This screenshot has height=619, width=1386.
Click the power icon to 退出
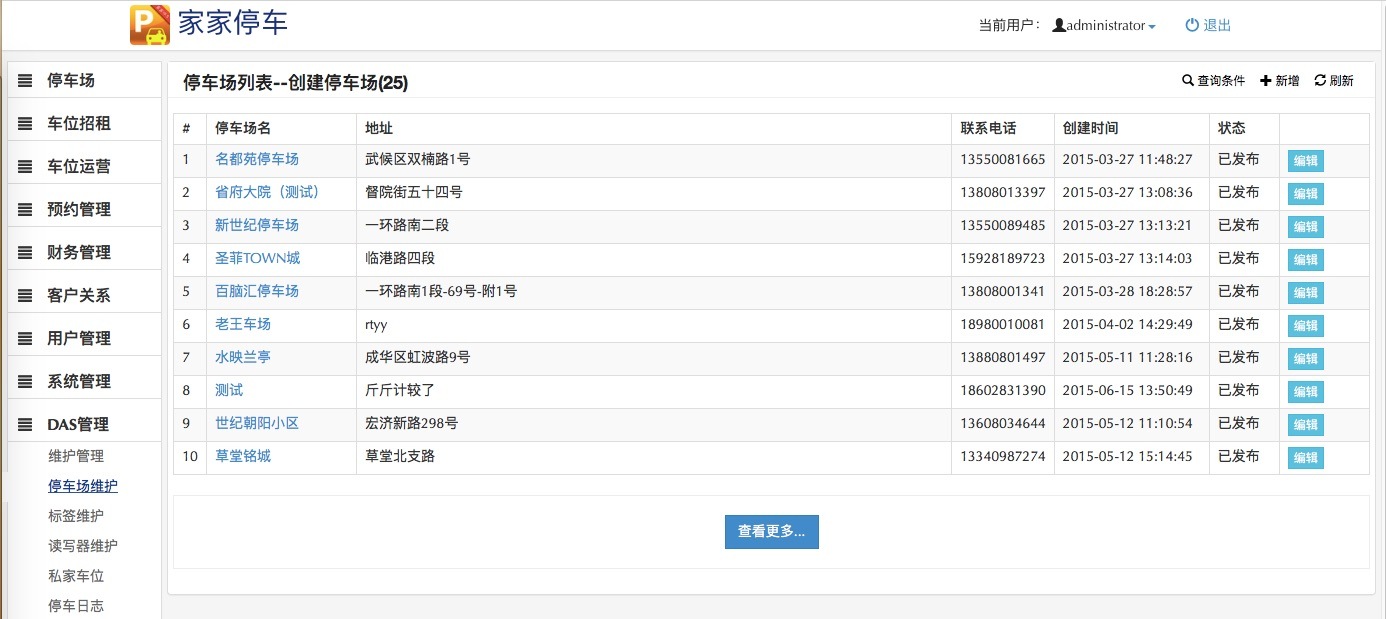pos(1192,26)
